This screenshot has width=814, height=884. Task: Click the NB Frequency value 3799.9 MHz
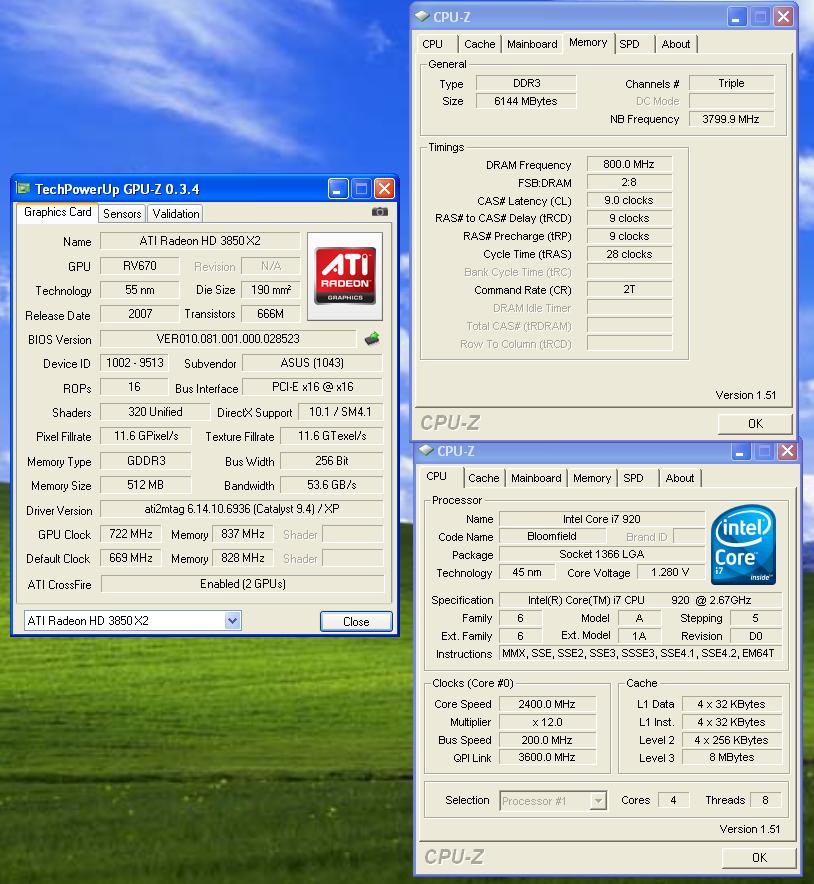pos(732,119)
